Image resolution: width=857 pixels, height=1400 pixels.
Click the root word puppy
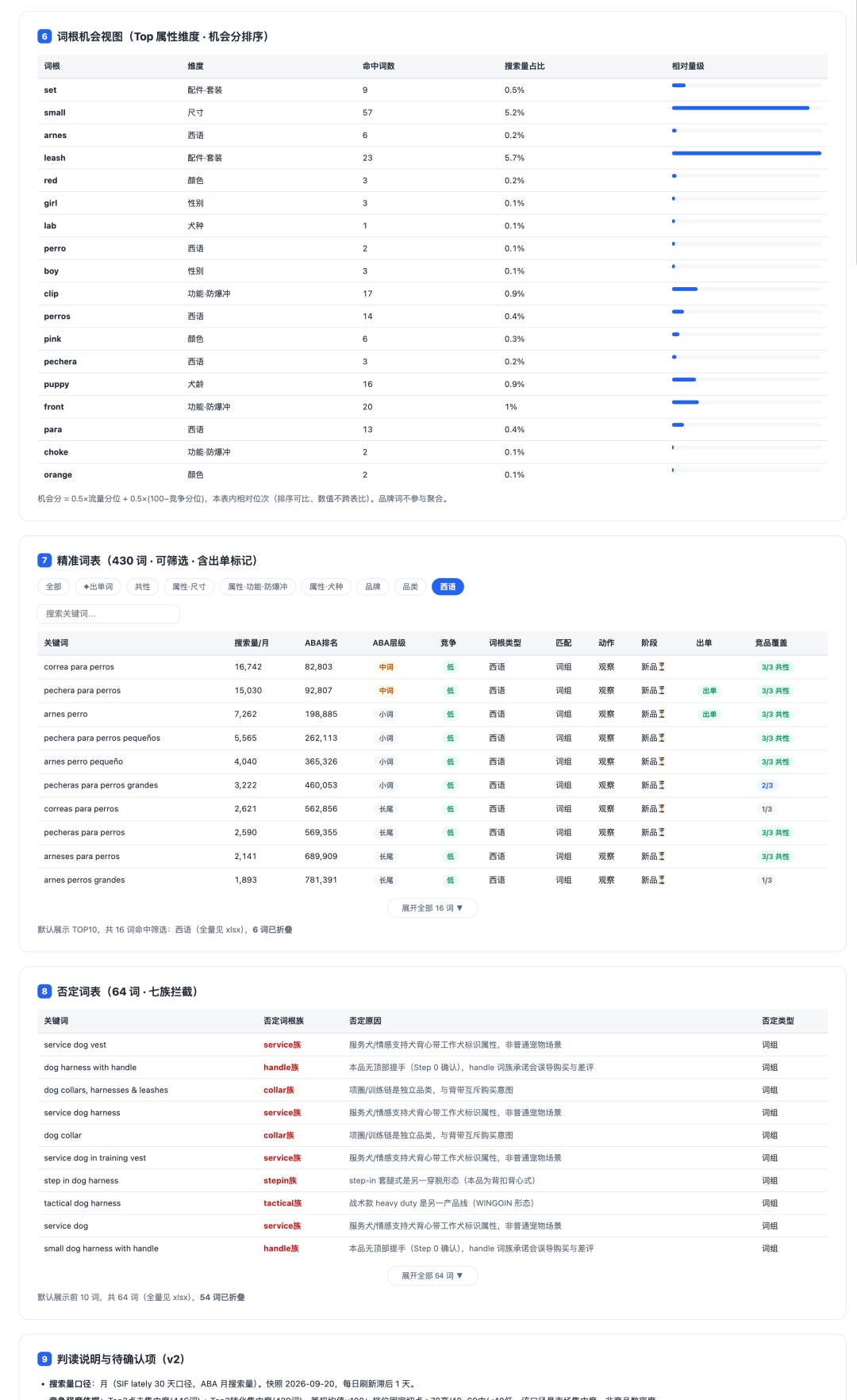56,385
